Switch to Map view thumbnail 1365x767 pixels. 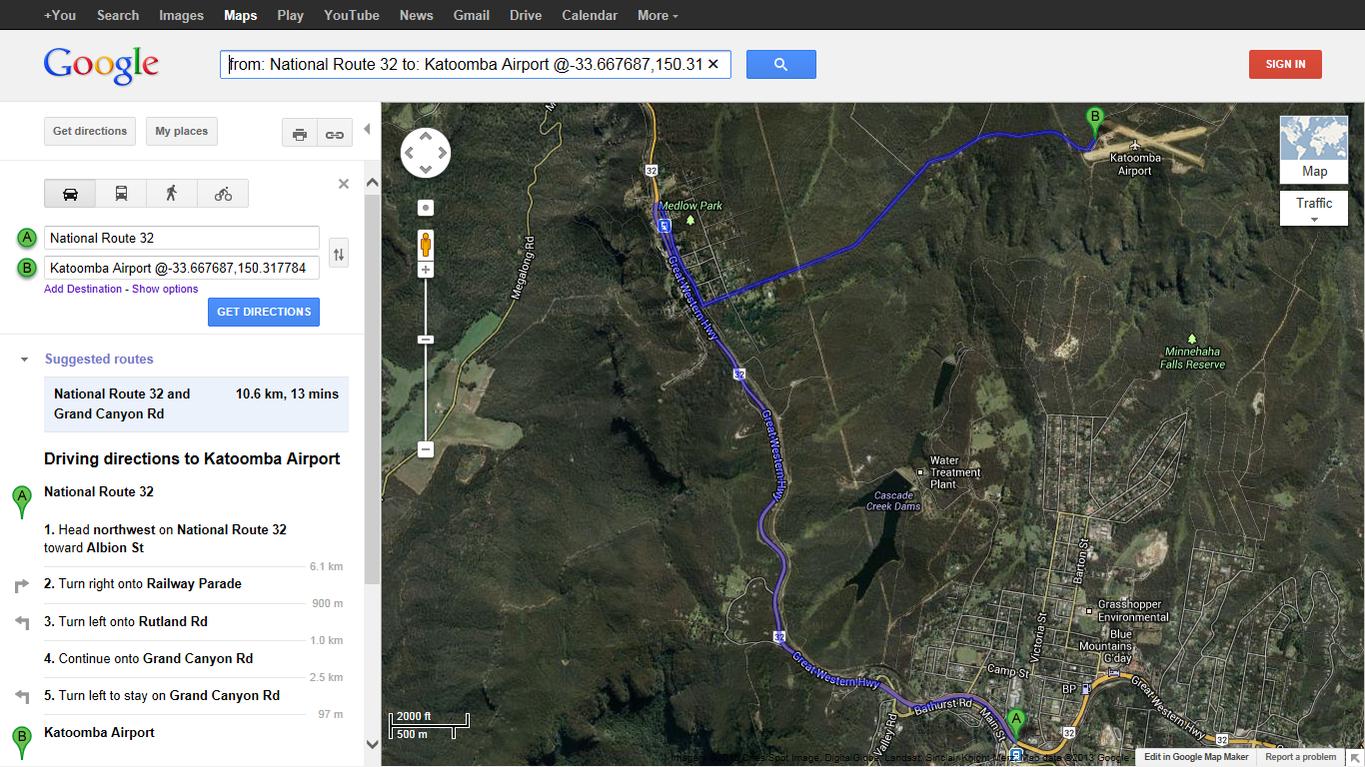(x=1314, y=149)
